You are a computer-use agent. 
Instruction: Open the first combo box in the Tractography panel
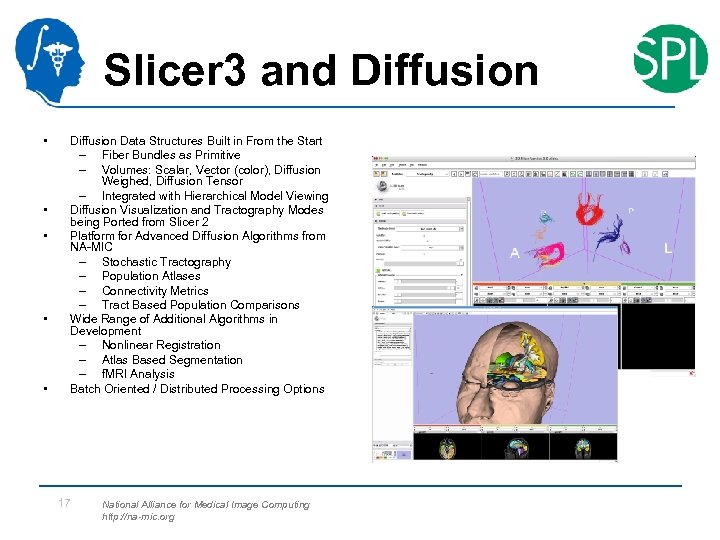pyautogui.click(x=430, y=229)
